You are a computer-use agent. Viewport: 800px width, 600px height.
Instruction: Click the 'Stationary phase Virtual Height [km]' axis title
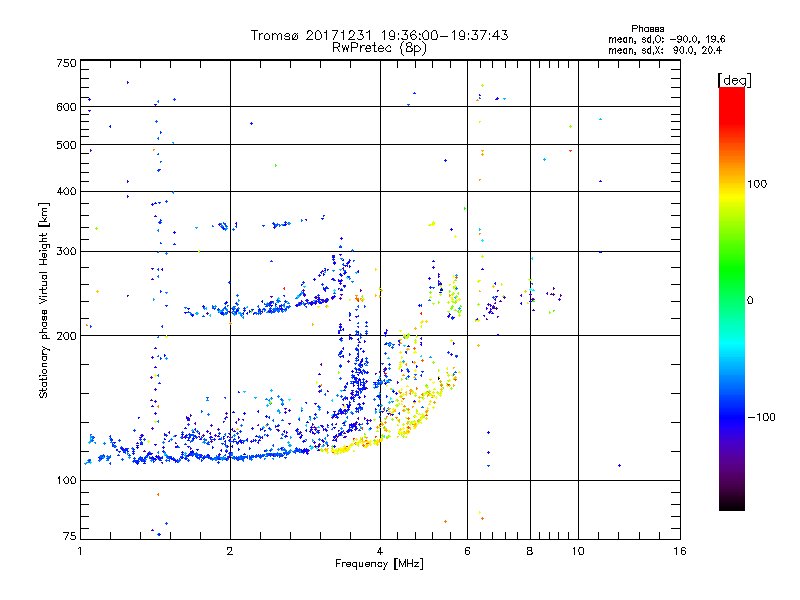44,300
